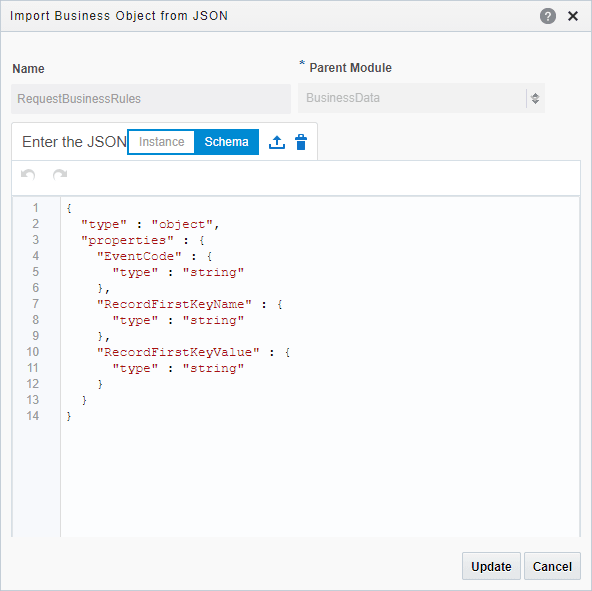The height and width of the screenshot is (591, 592).
Task: Click the Name label above the field
Action: click(x=28, y=69)
